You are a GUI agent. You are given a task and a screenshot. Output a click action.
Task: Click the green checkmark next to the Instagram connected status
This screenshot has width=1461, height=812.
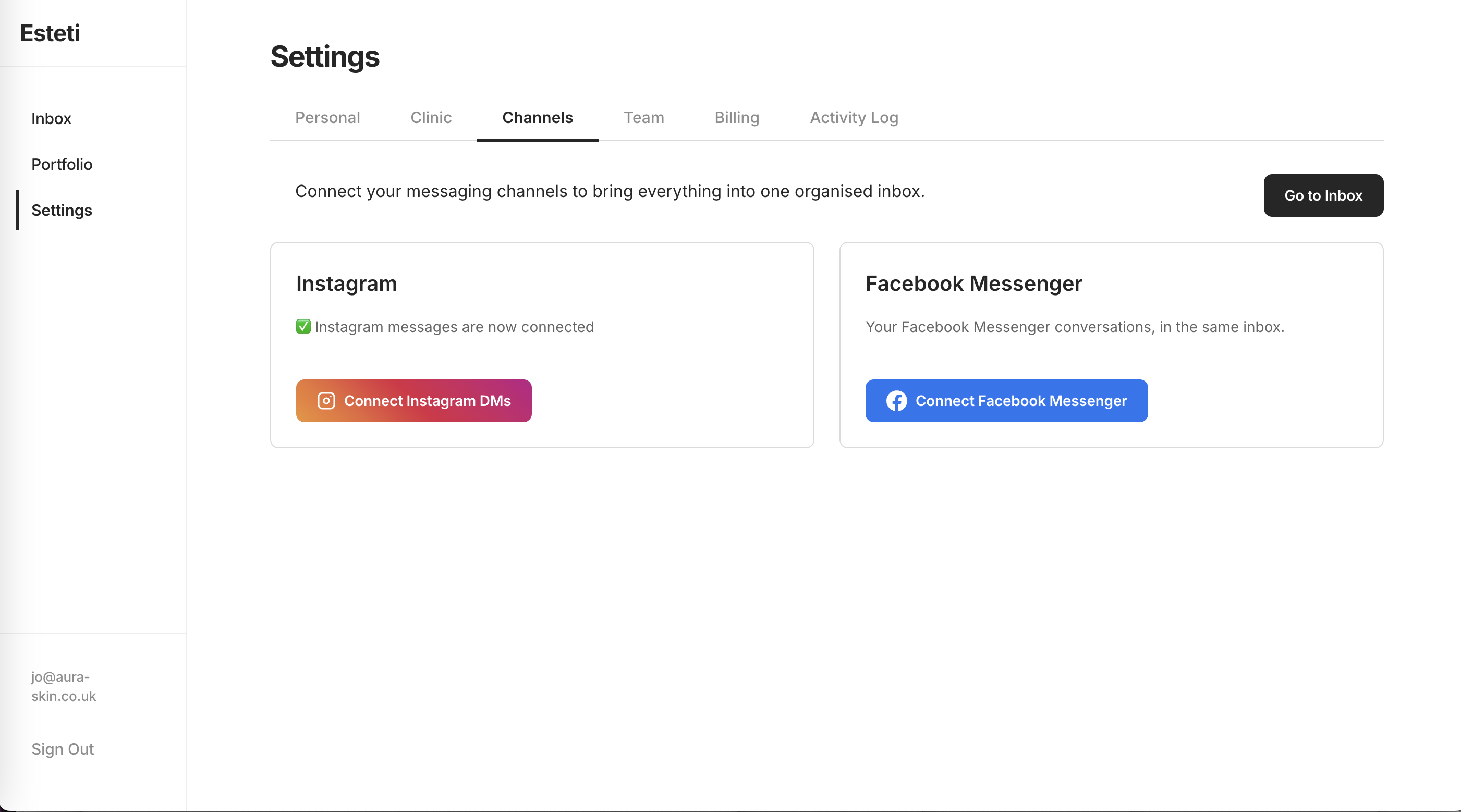[303, 327]
